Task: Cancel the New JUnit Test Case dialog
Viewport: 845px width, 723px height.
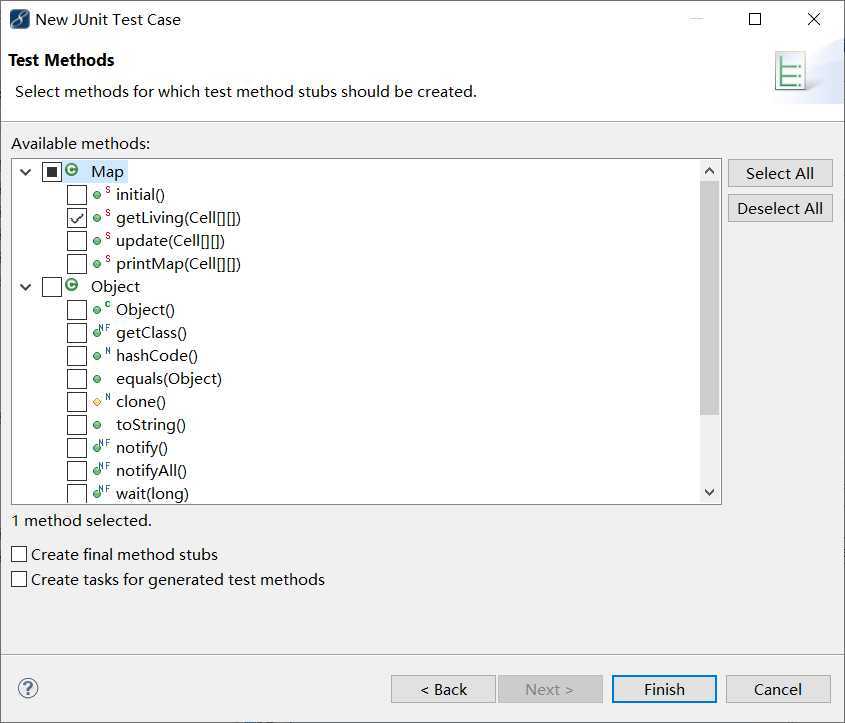Action: 778,689
